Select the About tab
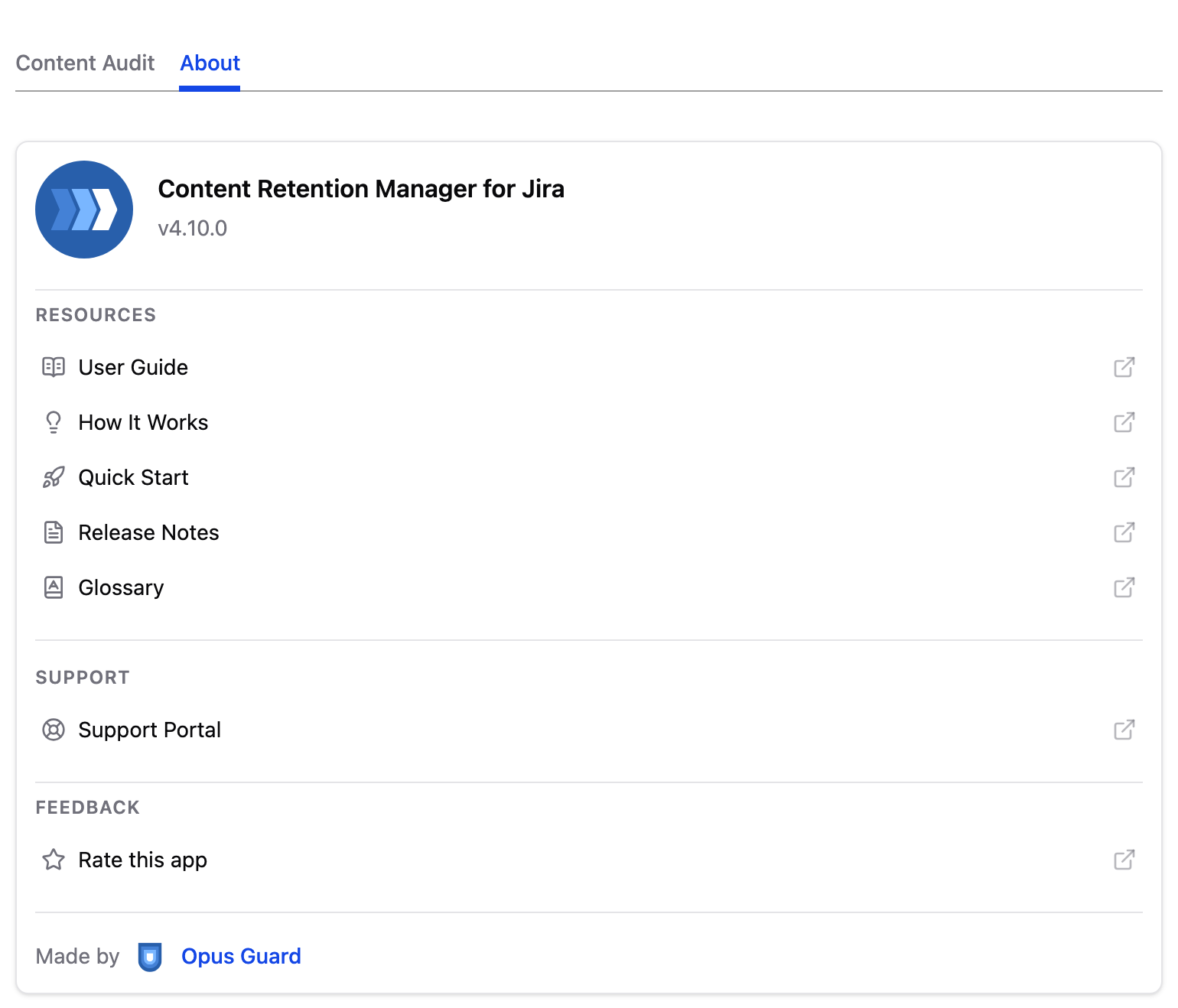1178x1008 pixels. coord(210,63)
